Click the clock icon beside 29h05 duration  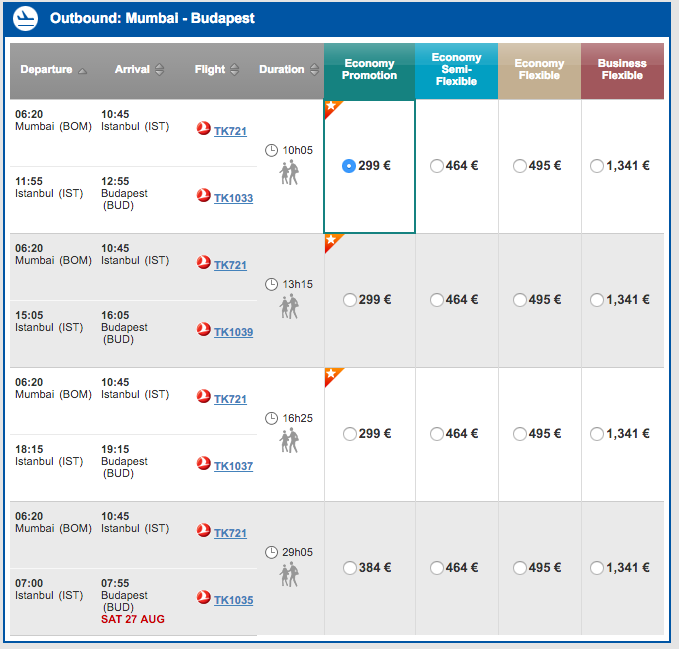click(x=272, y=552)
